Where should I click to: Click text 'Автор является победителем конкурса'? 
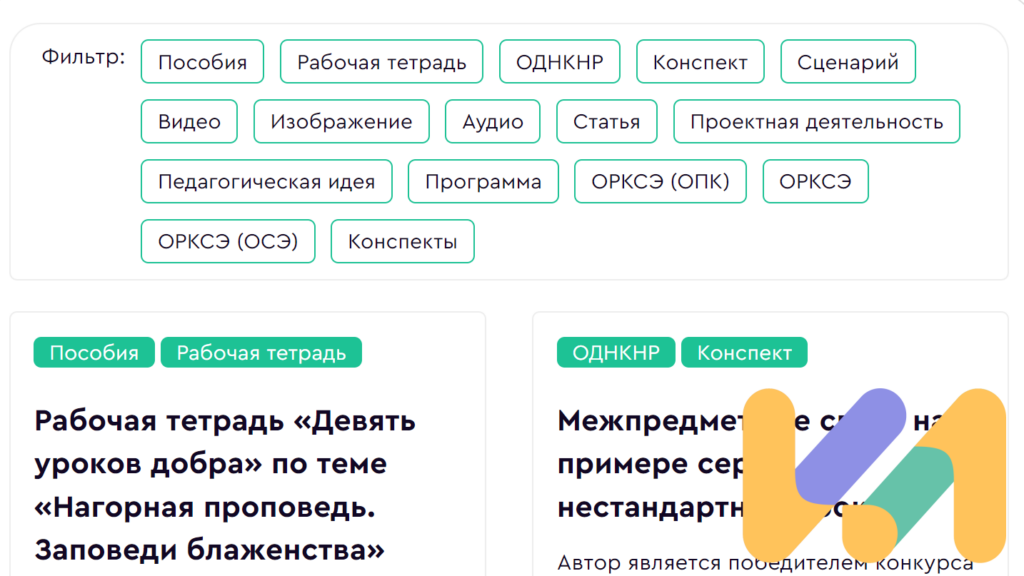click(765, 563)
